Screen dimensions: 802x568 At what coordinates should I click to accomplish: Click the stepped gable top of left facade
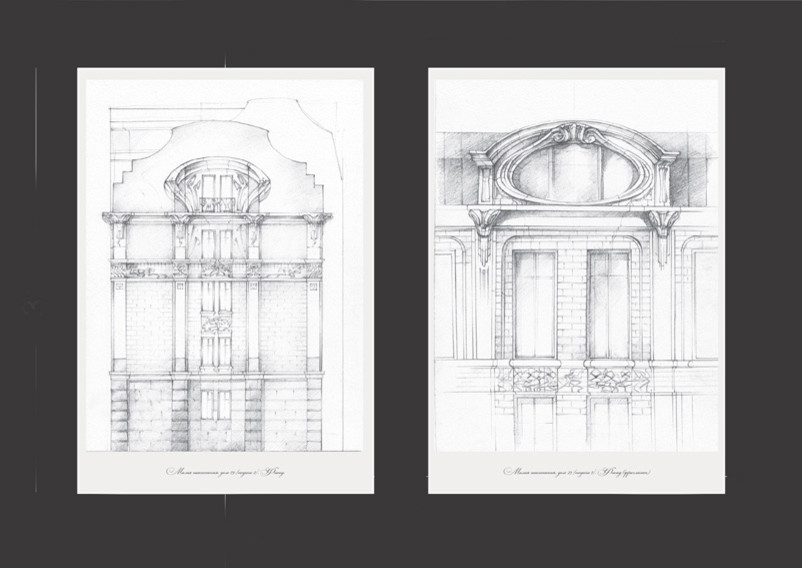point(217,140)
